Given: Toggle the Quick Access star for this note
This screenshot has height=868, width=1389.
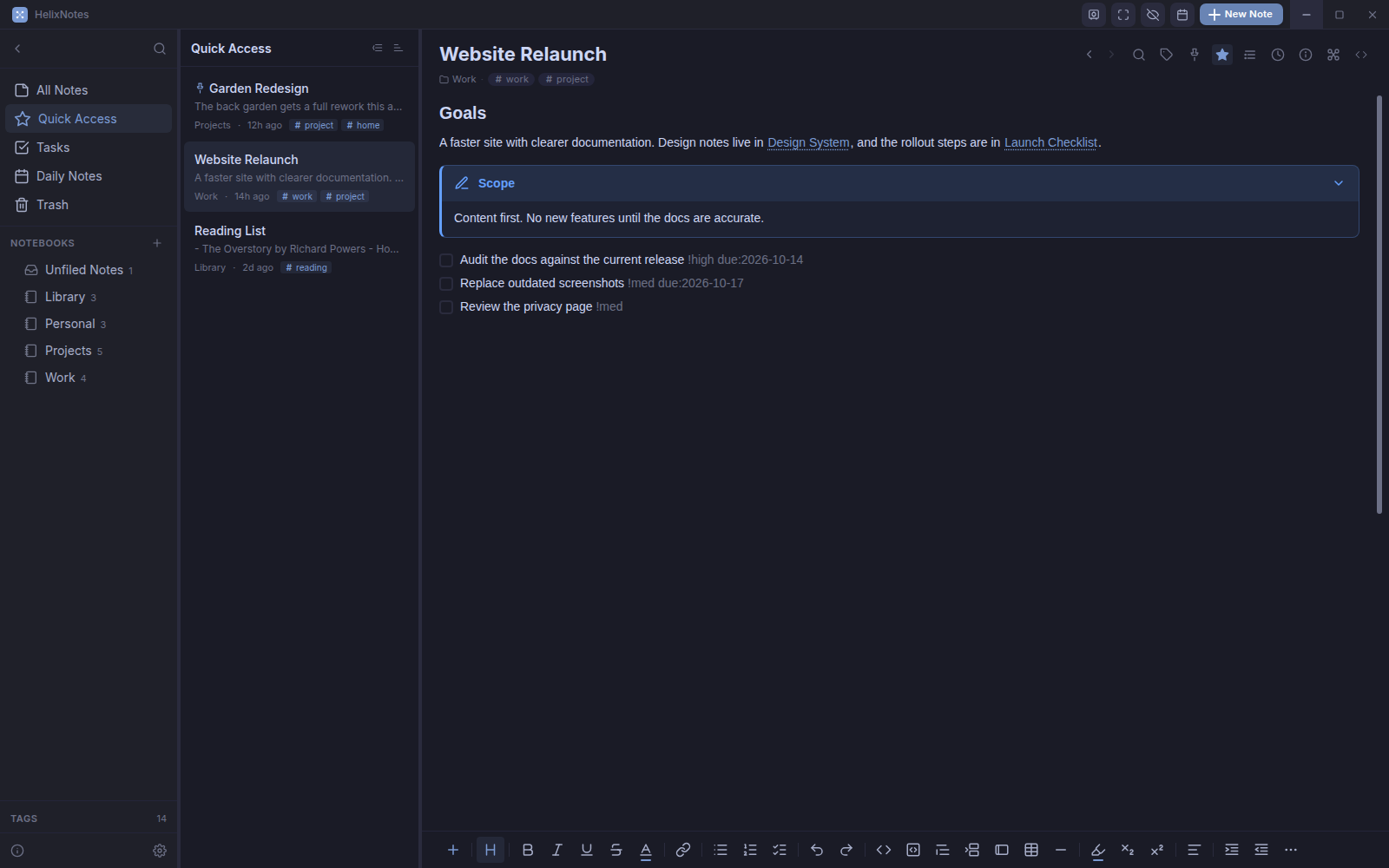Looking at the screenshot, I should tap(1222, 55).
